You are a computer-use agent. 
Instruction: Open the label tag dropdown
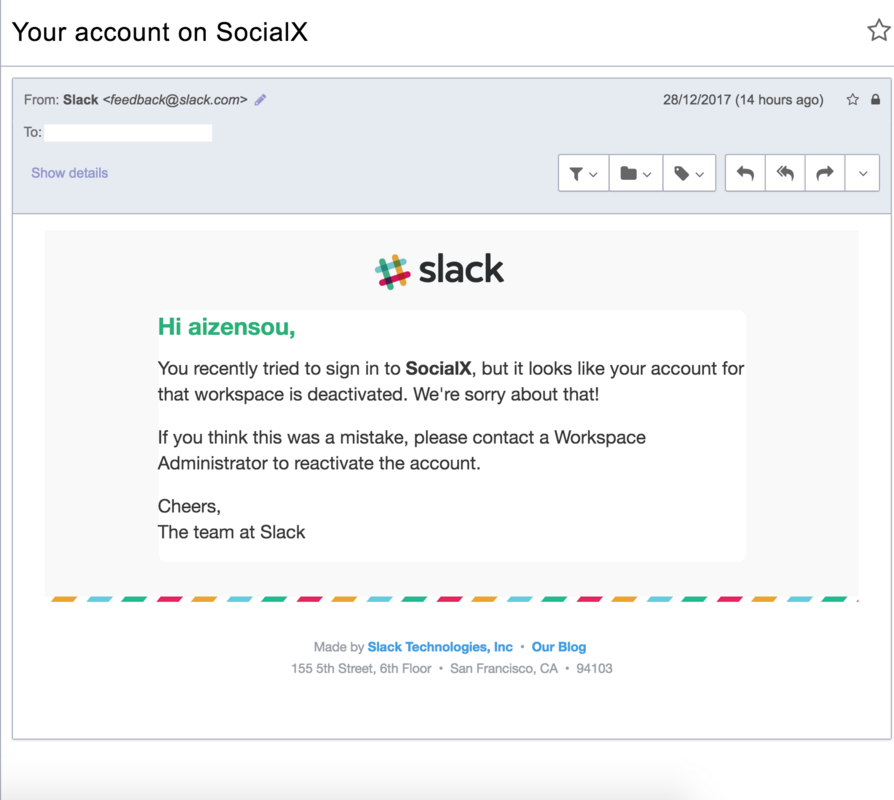689,173
